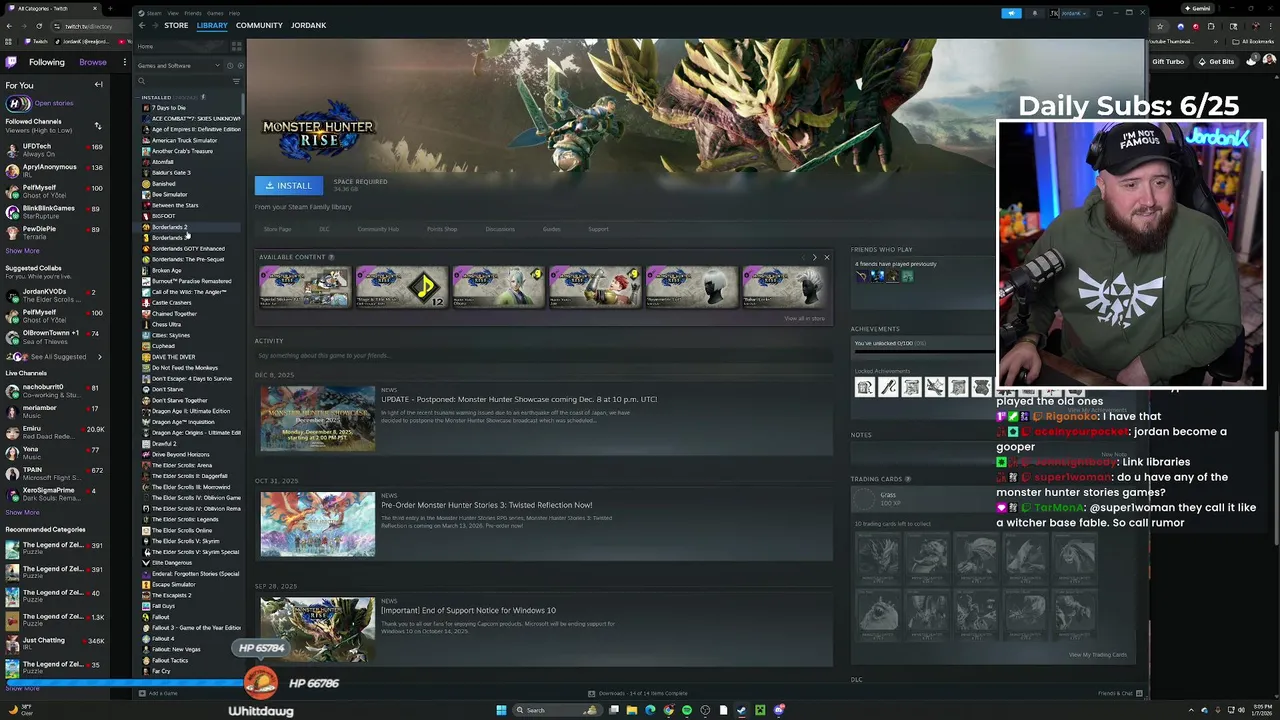Sort followed channels on Twitch

(x=98, y=126)
